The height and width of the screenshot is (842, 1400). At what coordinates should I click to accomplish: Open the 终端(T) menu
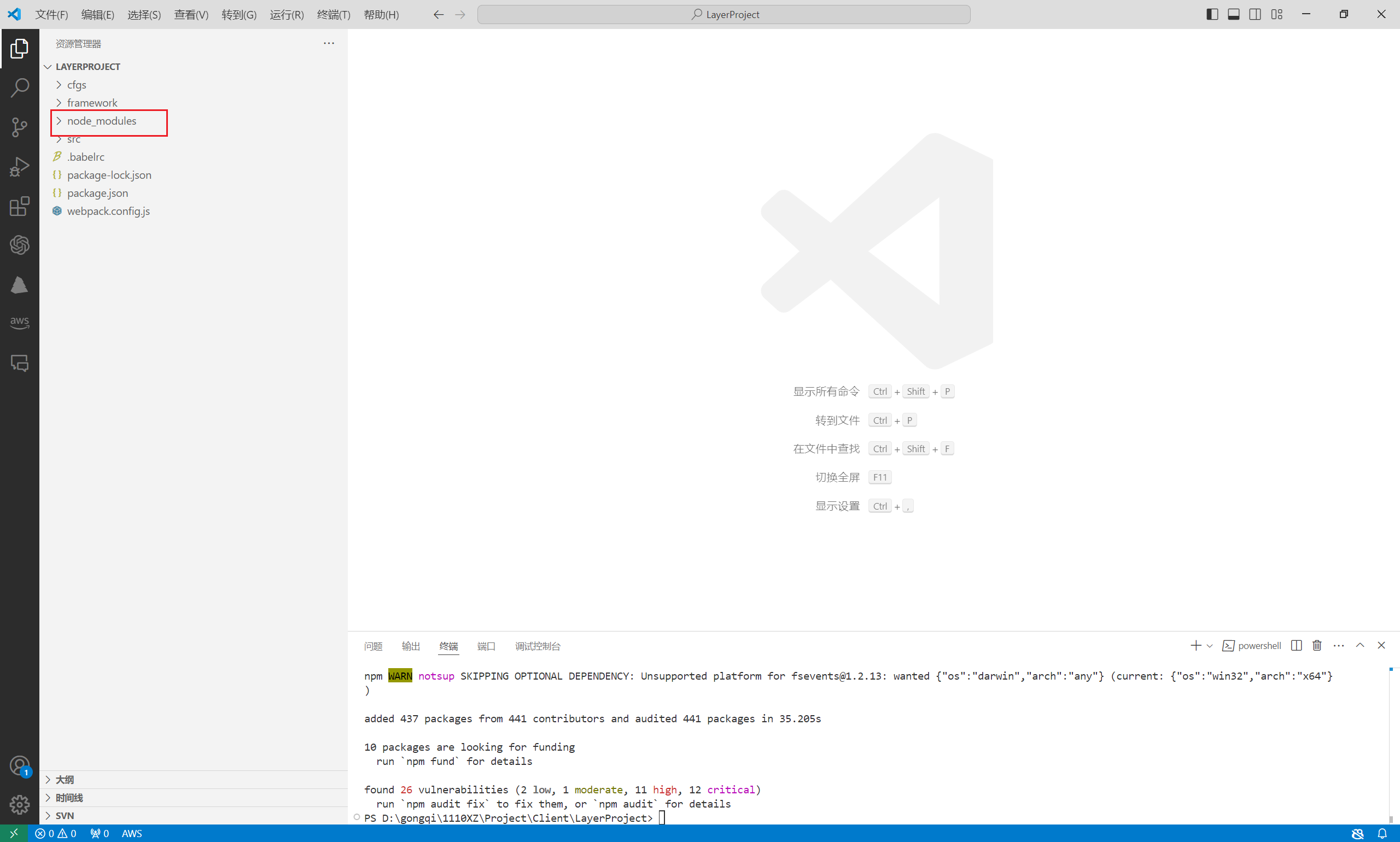(334, 14)
